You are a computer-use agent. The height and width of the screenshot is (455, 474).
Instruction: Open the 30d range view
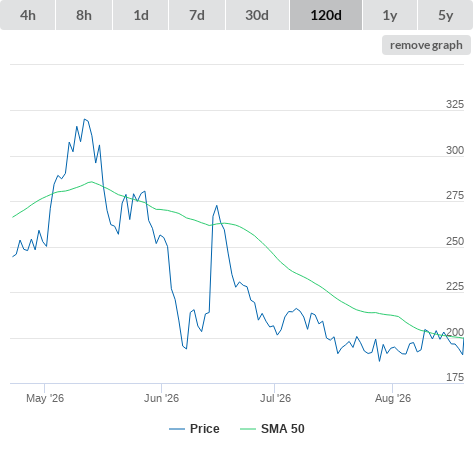click(257, 15)
